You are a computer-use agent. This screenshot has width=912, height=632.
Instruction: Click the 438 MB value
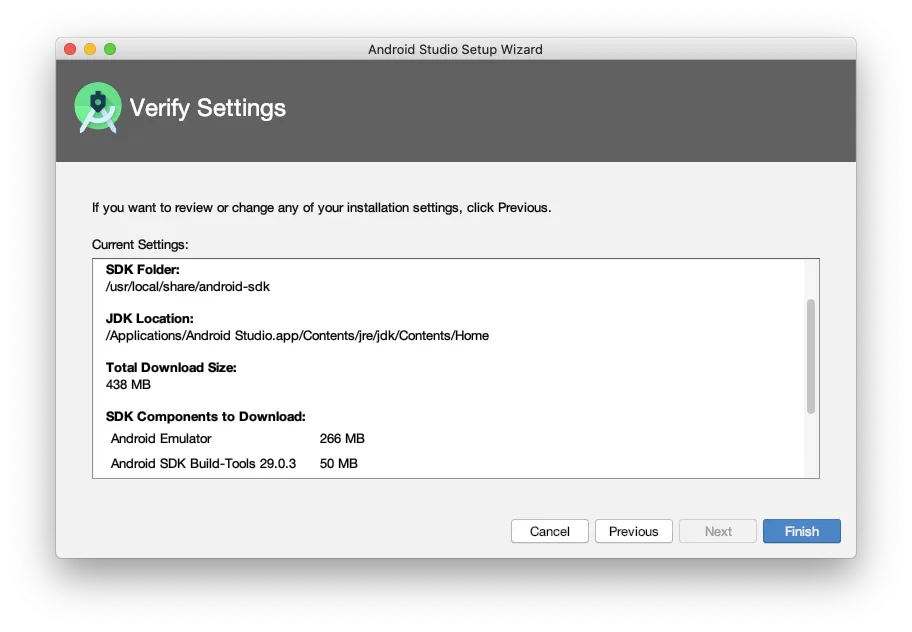pyautogui.click(x=128, y=384)
